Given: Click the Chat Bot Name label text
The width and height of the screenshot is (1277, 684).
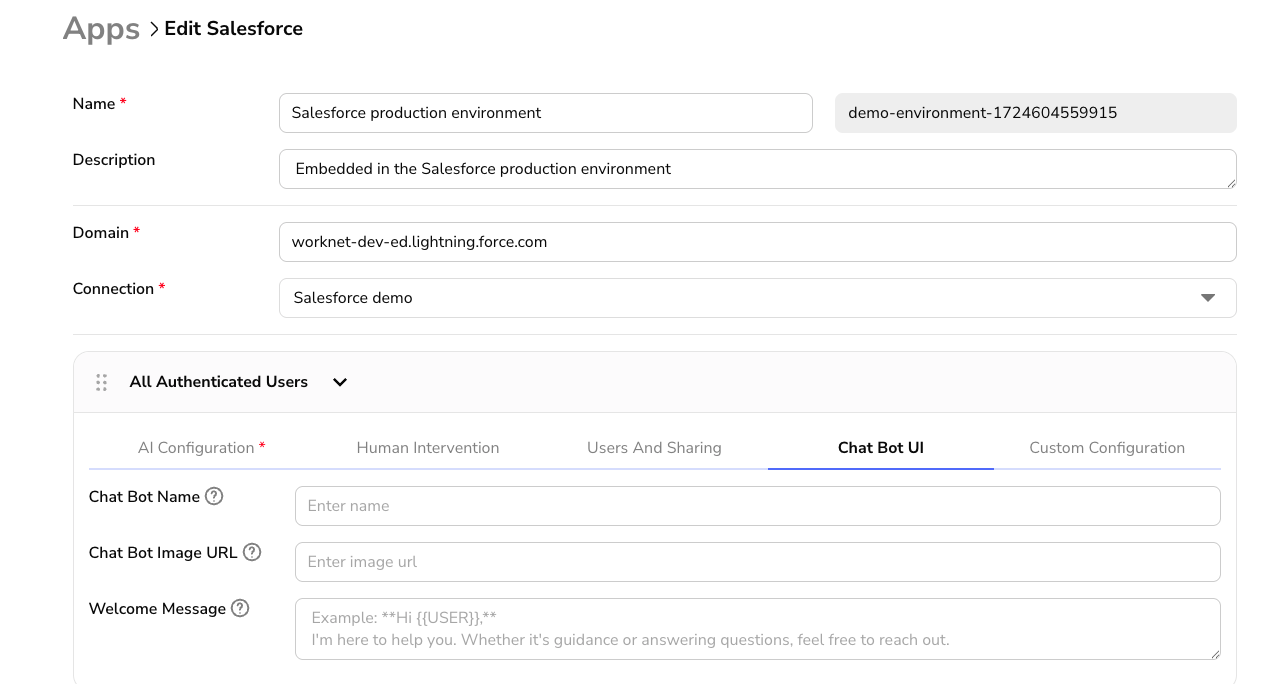Looking at the screenshot, I should pyautogui.click(x=144, y=497).
